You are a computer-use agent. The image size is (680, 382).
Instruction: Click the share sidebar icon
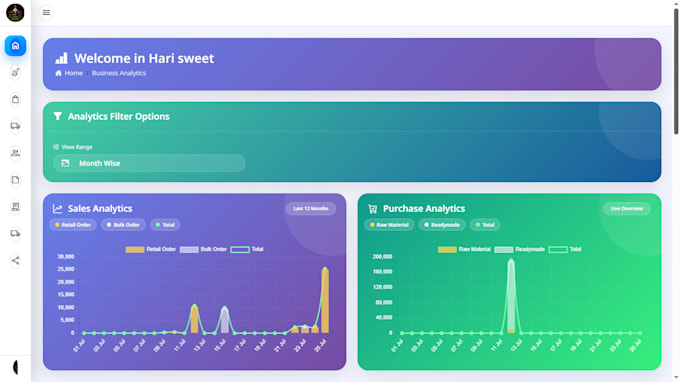tap(15, 261)
